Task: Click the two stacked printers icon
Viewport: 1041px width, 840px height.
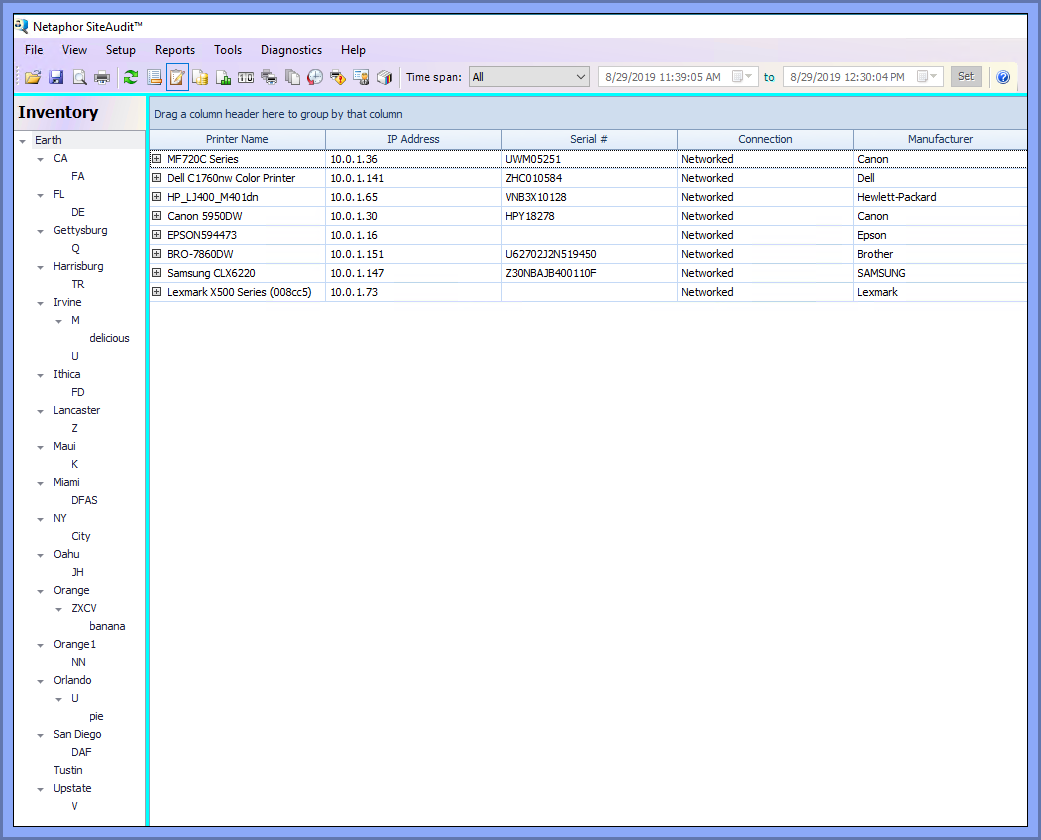Action: (x=269, y=77)
